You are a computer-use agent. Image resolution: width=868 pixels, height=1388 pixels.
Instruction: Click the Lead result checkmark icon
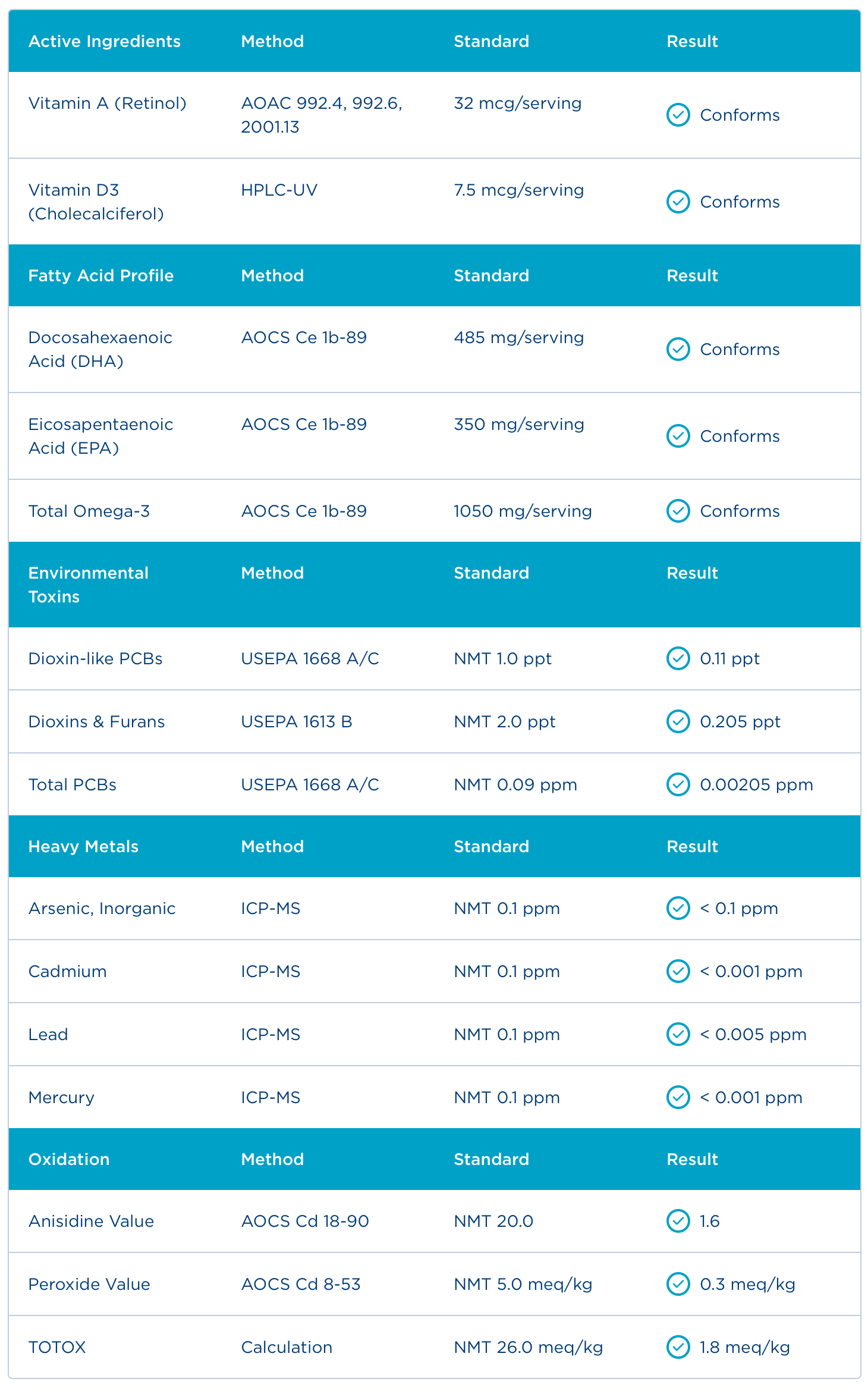coord(678,1034)
